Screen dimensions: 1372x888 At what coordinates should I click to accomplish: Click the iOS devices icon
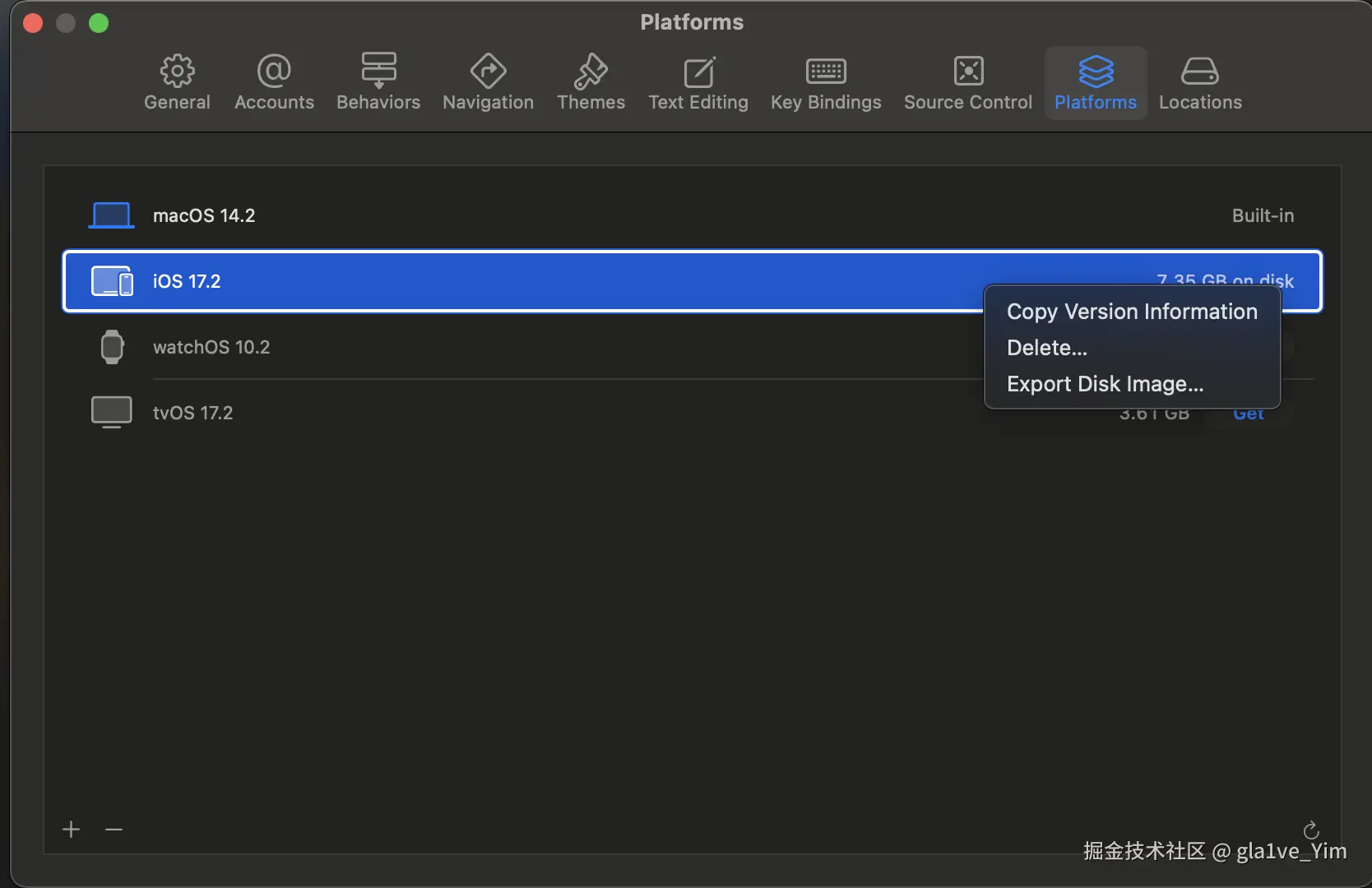pyautogui.click(x=112, y=281)
